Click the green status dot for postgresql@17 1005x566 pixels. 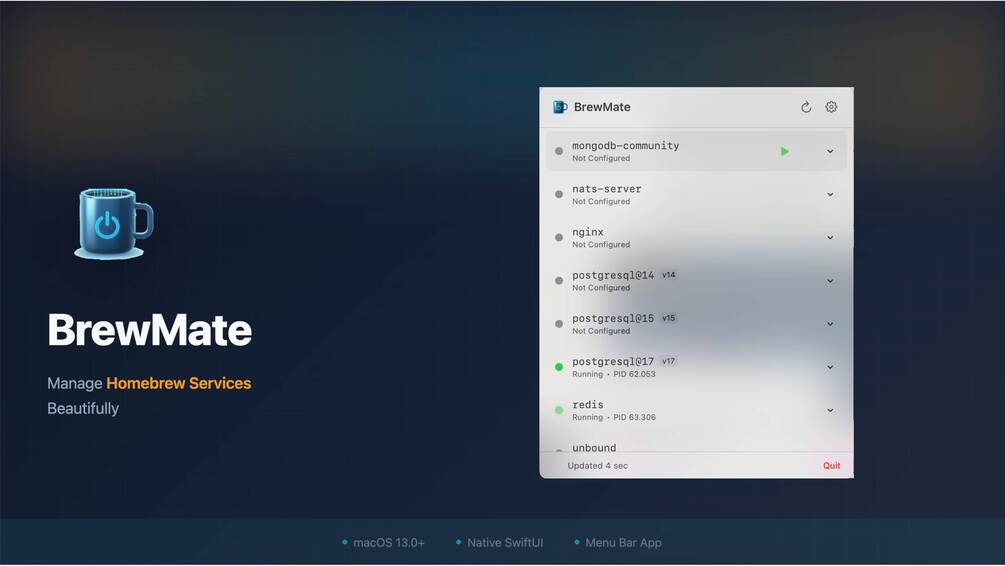coord(559,367)
